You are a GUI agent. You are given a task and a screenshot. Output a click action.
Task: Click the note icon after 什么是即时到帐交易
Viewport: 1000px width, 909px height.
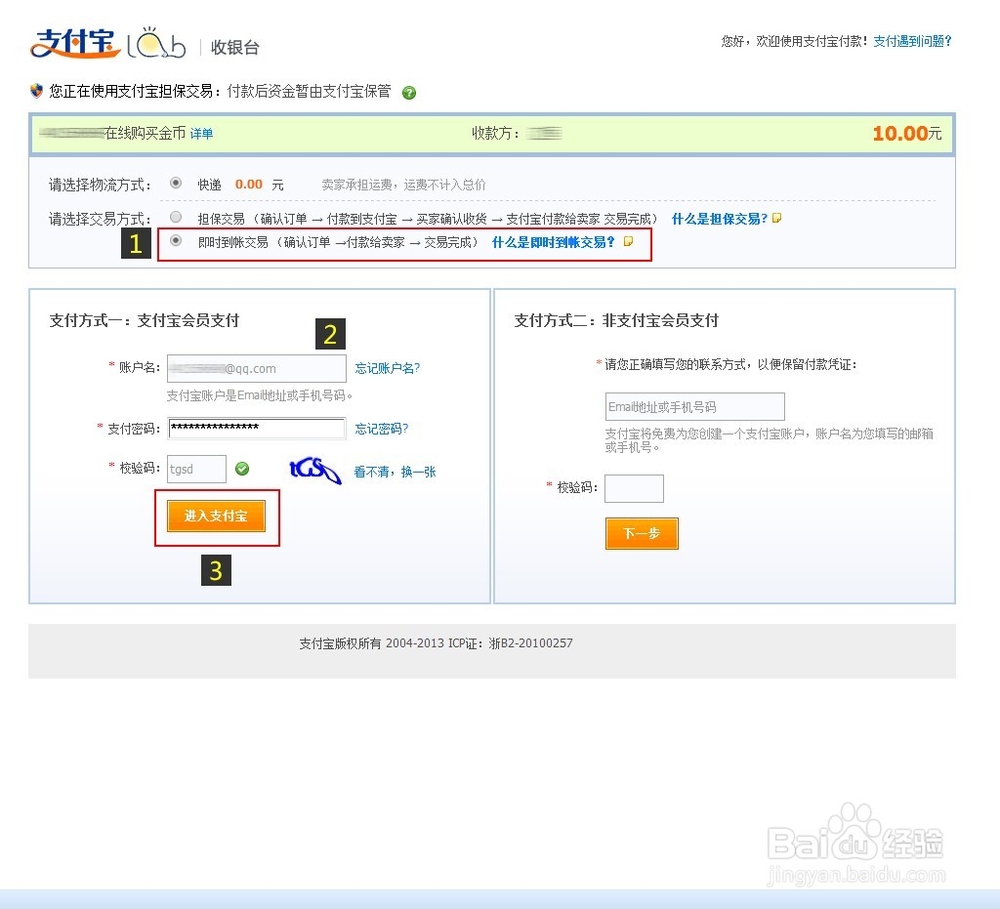pos(628,241)
